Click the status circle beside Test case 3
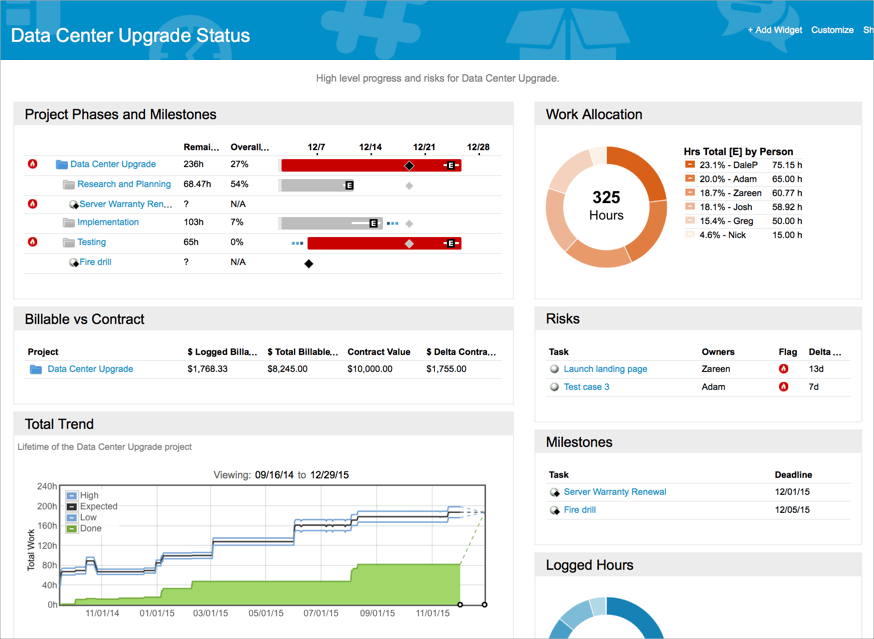Screen dimensions: 874x639 coord(554,386)
